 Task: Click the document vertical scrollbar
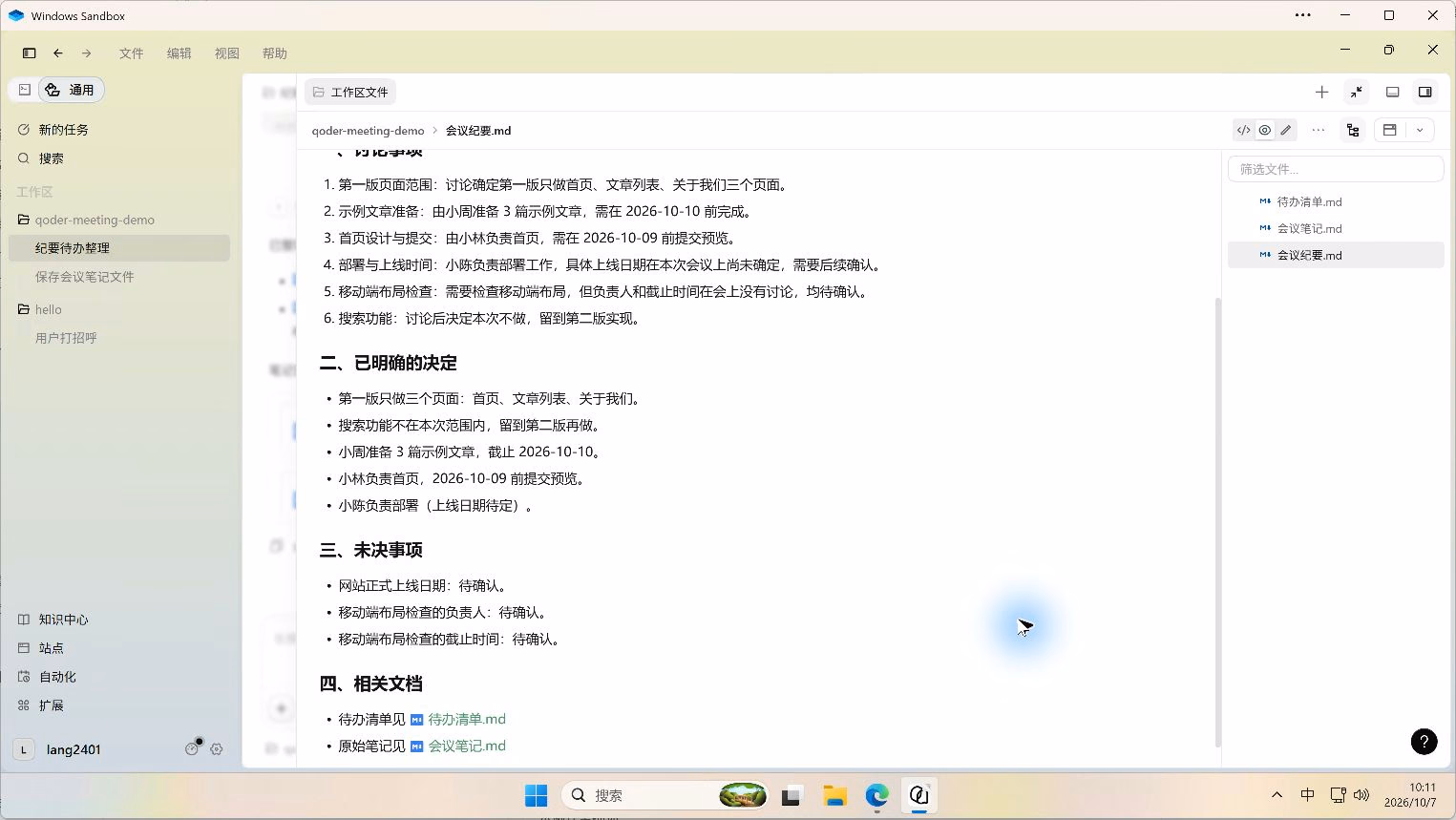1217,522
